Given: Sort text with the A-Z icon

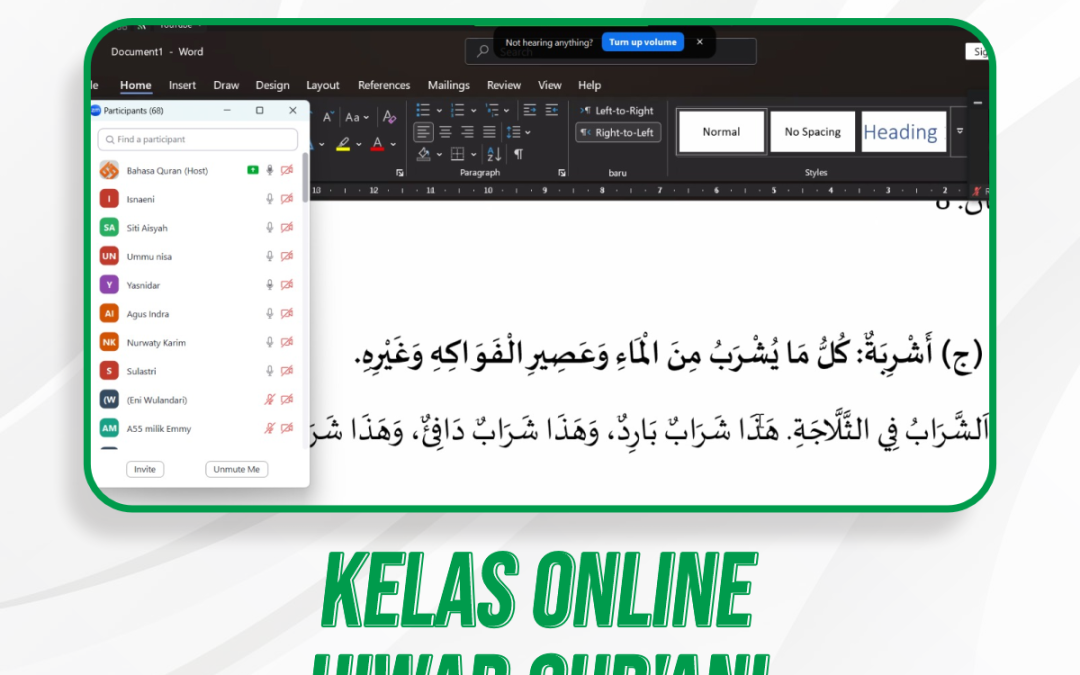Looking at the screenshot, I should 494,154.
